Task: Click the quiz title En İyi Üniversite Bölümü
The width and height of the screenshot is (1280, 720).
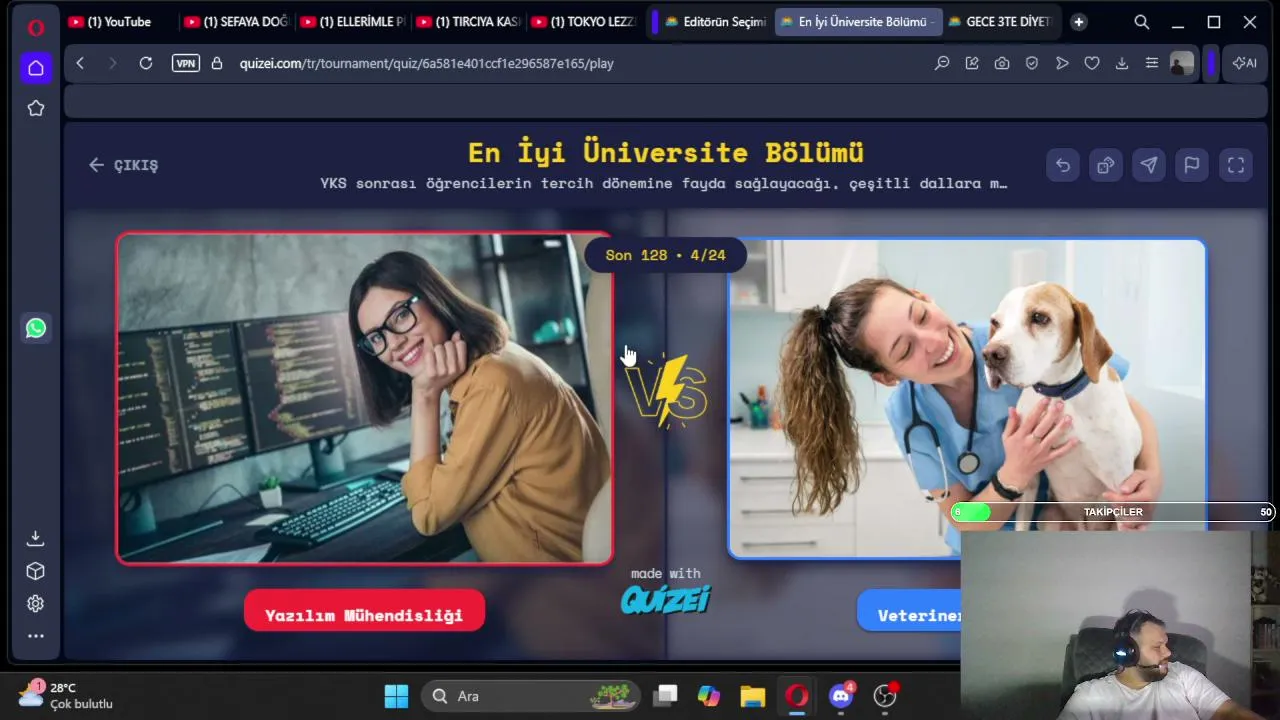Action: [x=666, y=152]
